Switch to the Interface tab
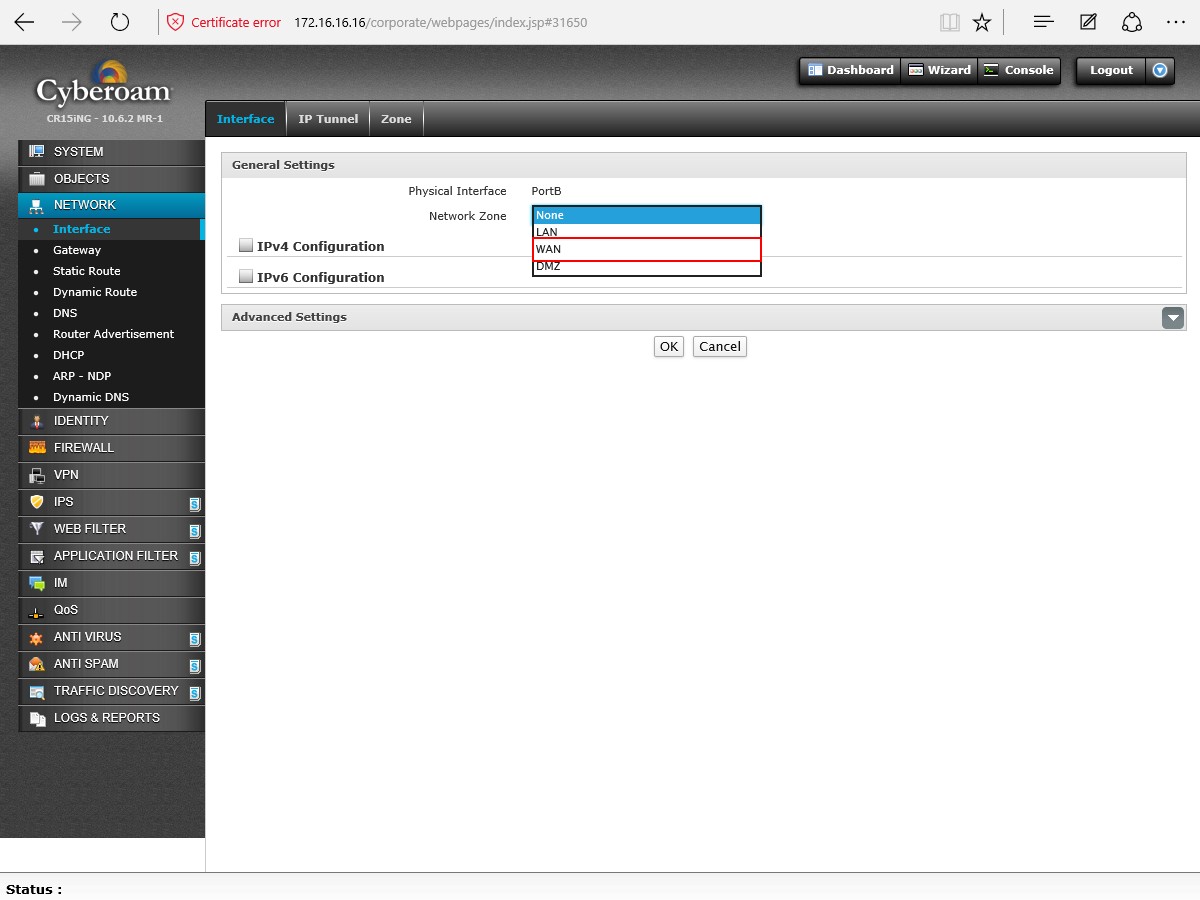This screenshot has height=900, width=1200. coord(245,119)
